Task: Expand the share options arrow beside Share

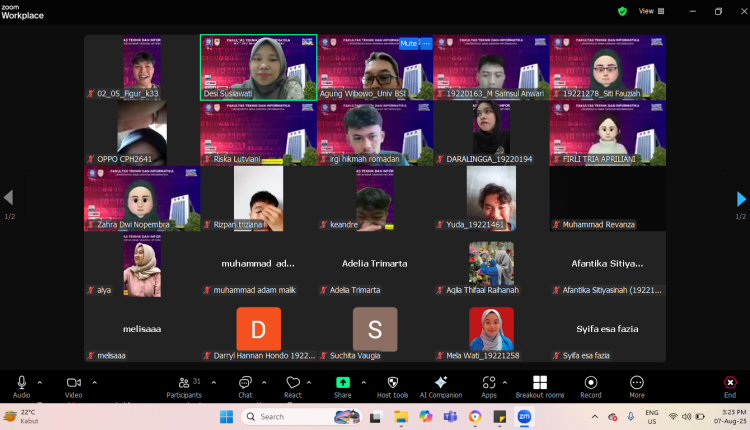Action: (x=364, y=383)
